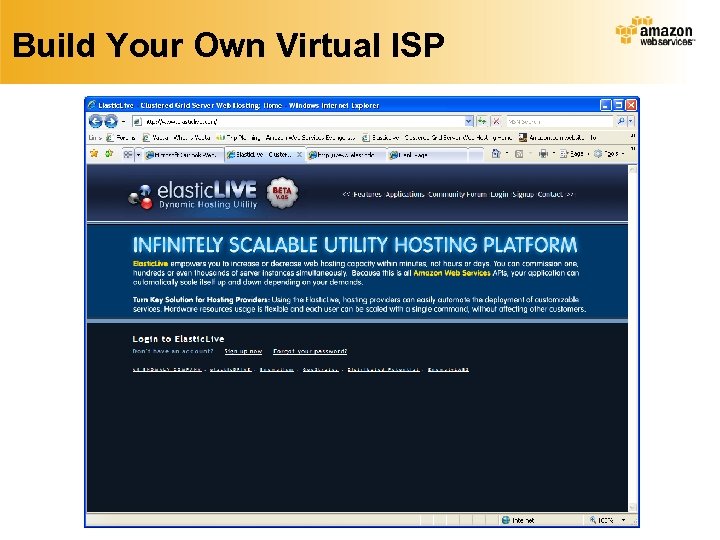720x540 pixels.
Task: Close the ElasticLive tab with its X
Action: tap(299, 155)
